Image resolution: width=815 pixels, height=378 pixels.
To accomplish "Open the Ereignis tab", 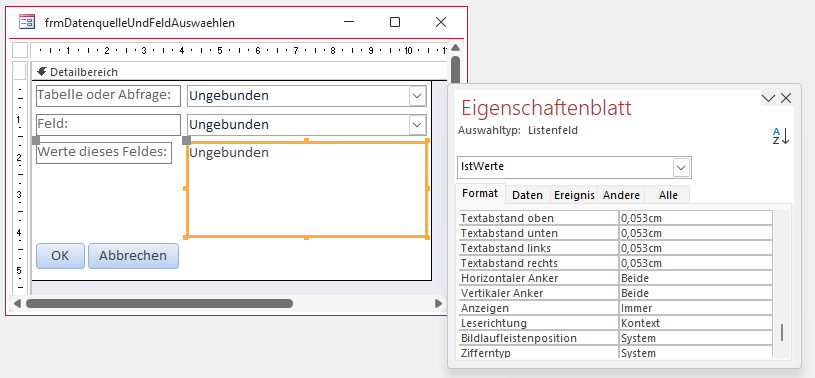I will tap(574, 195).
